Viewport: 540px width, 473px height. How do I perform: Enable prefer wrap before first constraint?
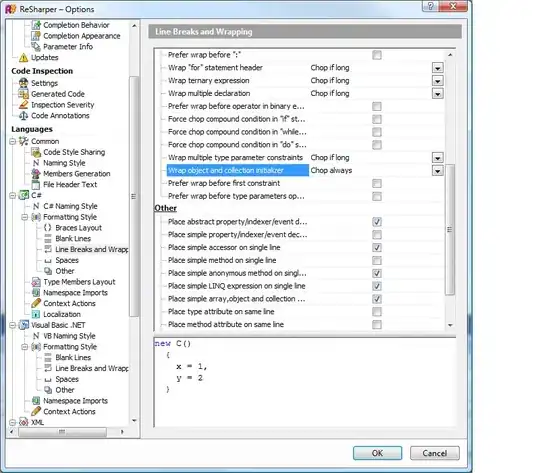377,183
